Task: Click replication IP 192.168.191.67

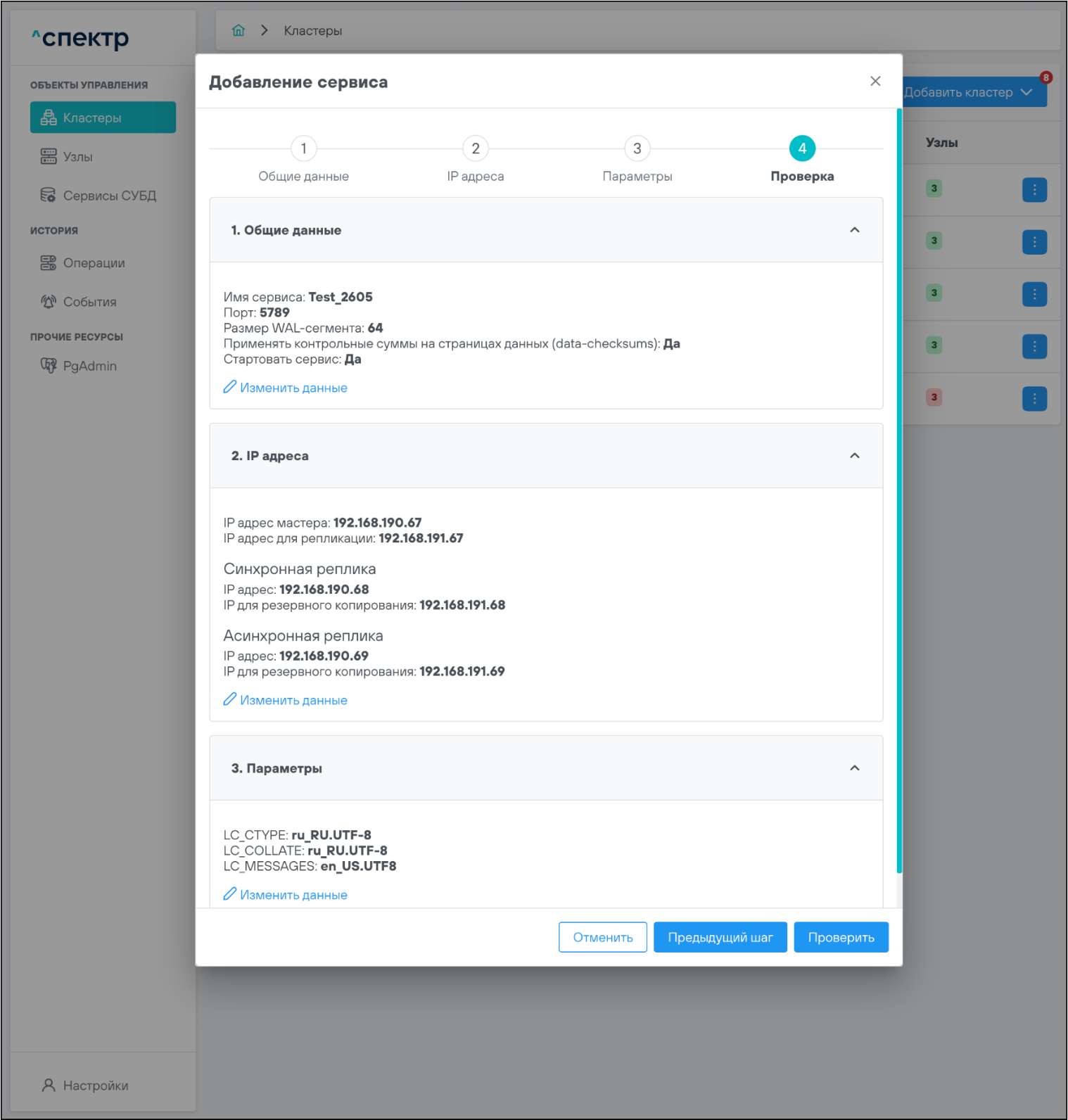Action: 421,538
